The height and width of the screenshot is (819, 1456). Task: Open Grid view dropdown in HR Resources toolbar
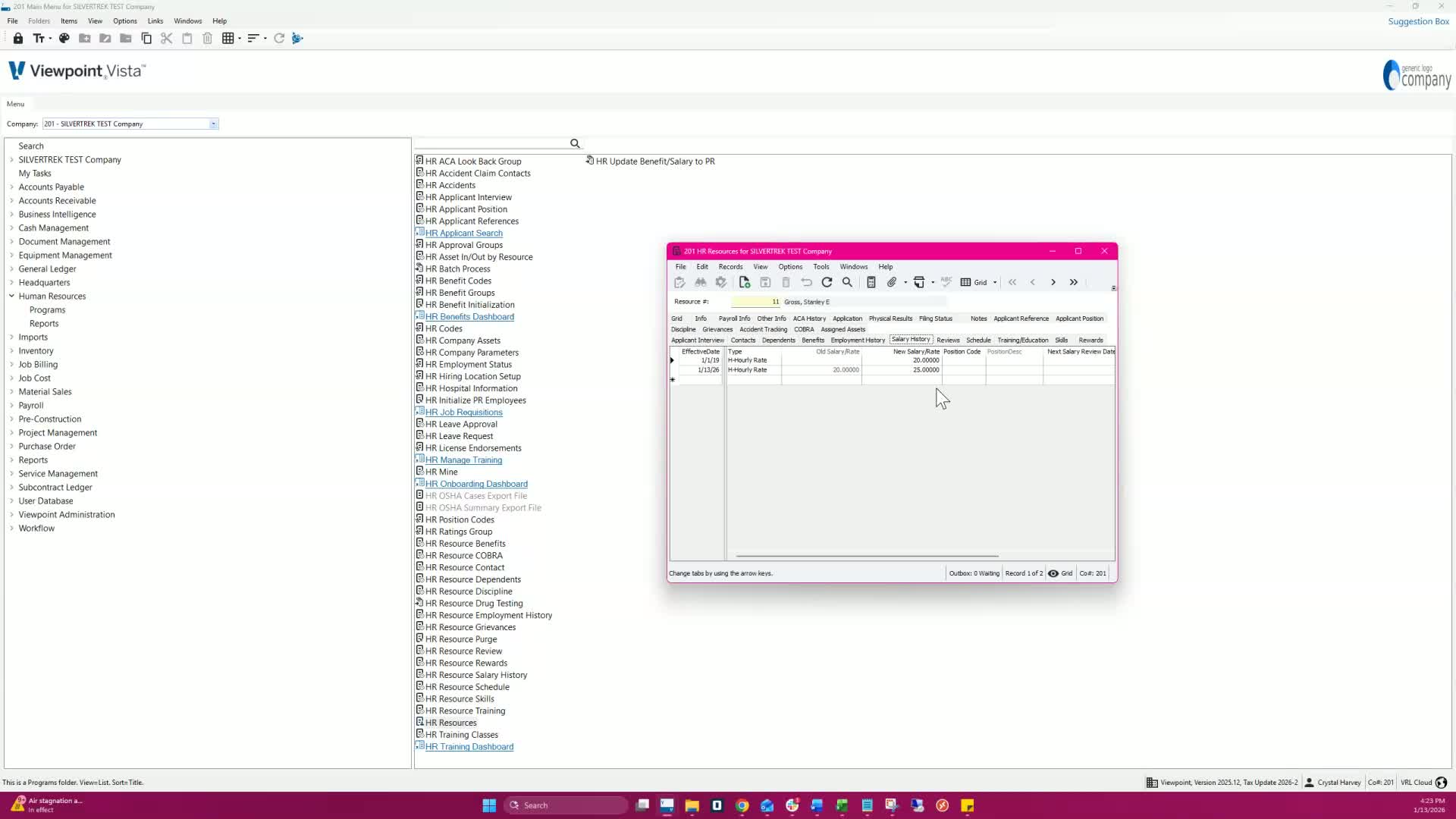(994, 282)
